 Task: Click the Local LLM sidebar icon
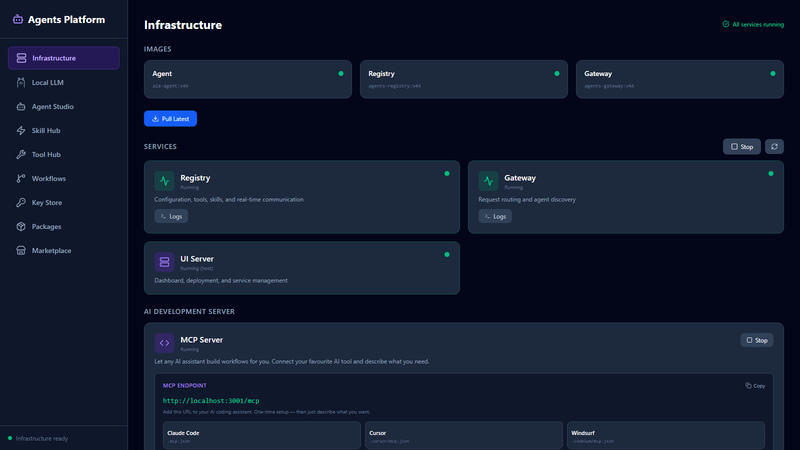click(x=22, y=82)
